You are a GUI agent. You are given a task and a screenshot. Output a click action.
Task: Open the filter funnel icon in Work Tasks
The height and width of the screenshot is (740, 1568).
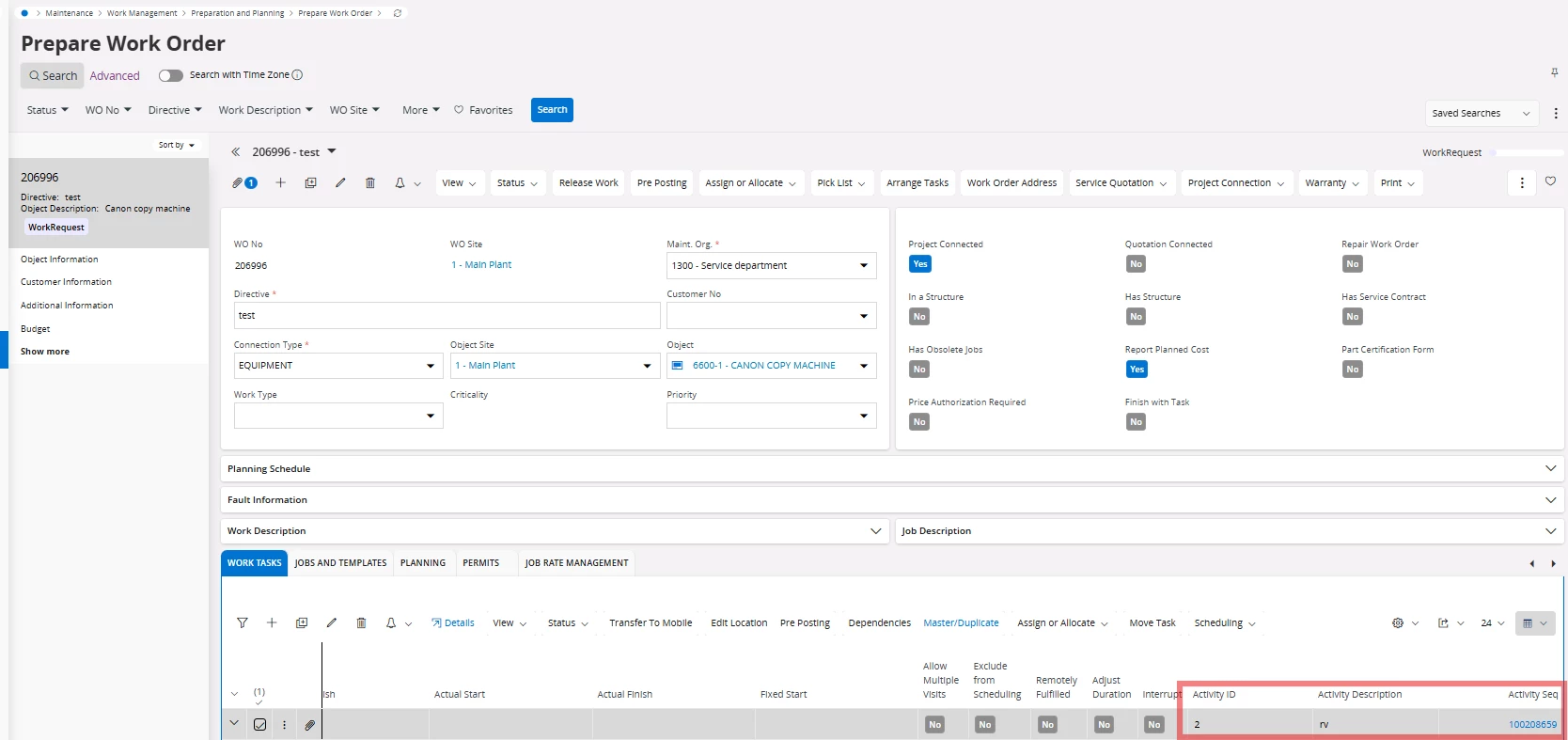(x=243, y=623)
